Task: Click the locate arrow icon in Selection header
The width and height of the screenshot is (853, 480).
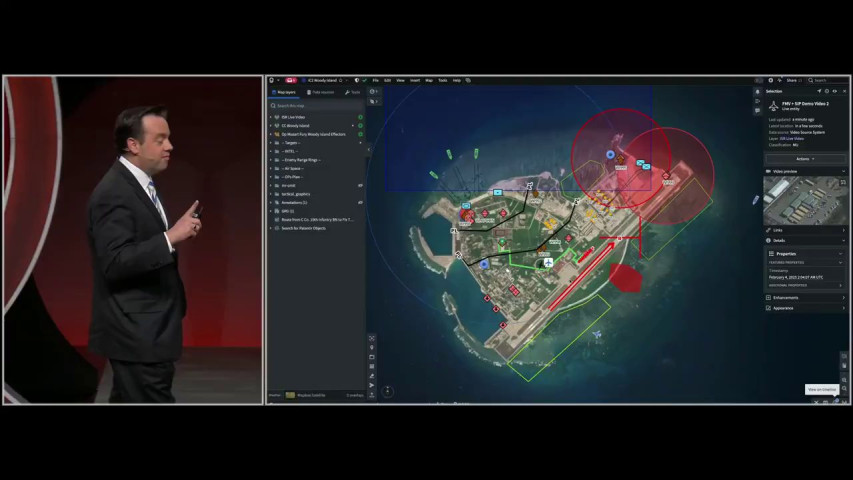Action: point(819,91)
